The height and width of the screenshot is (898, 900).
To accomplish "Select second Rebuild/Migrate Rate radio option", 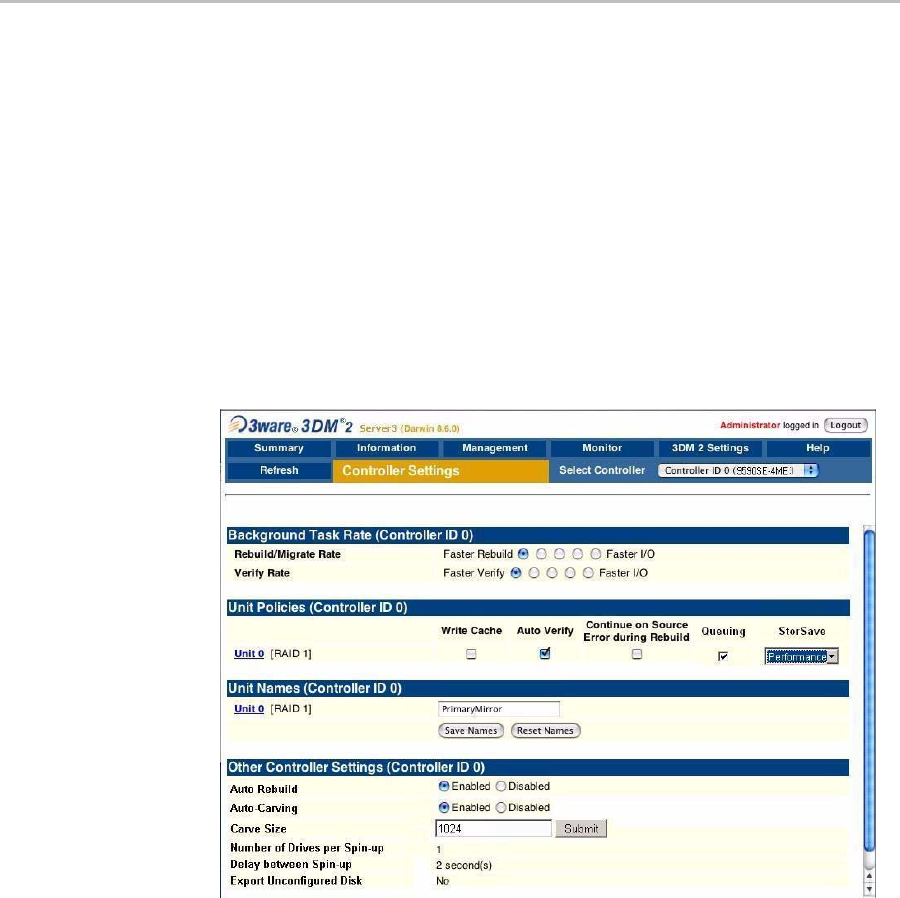I will [541, 554].
